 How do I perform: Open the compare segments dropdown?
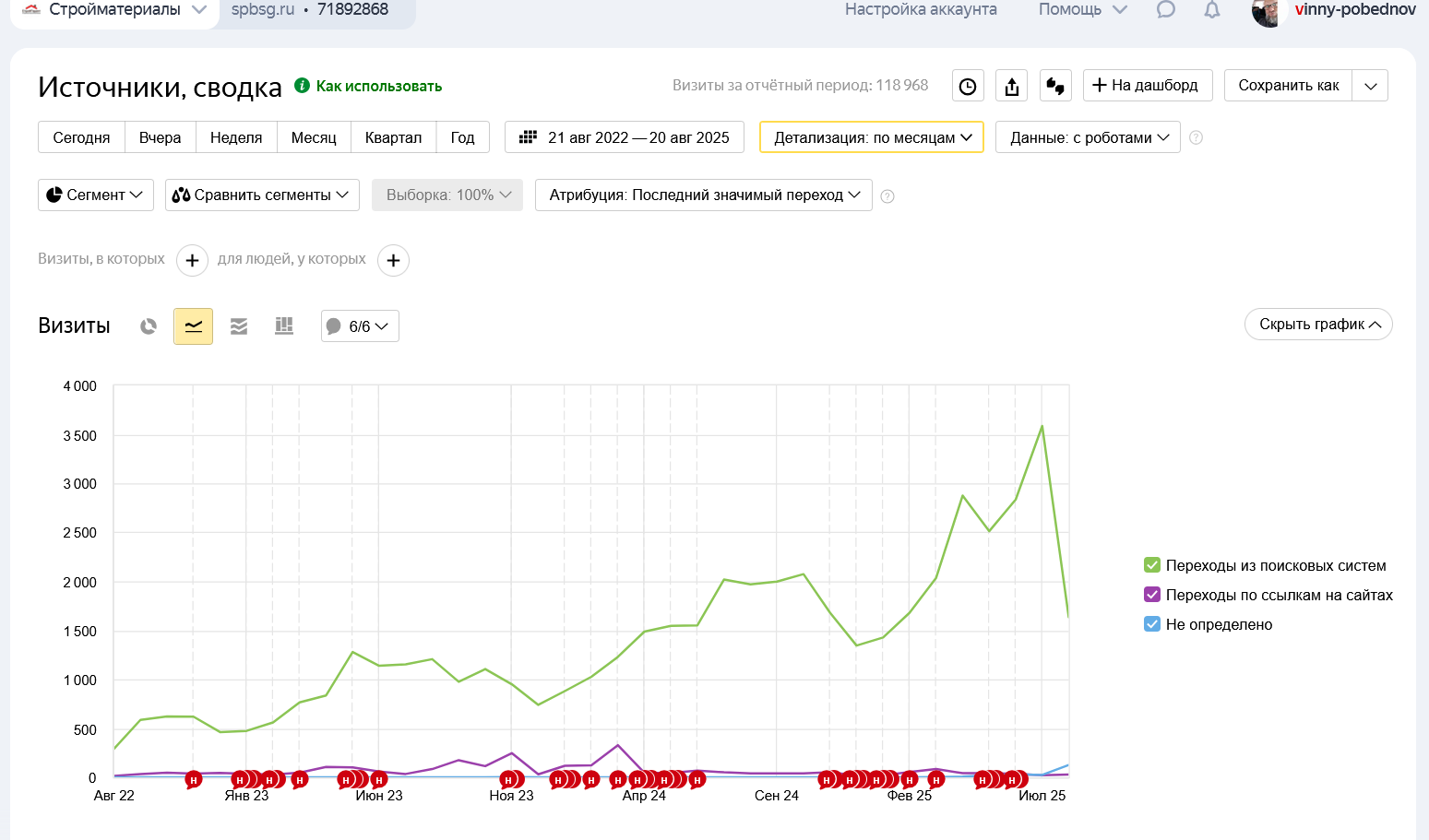[x=262, y=195]
